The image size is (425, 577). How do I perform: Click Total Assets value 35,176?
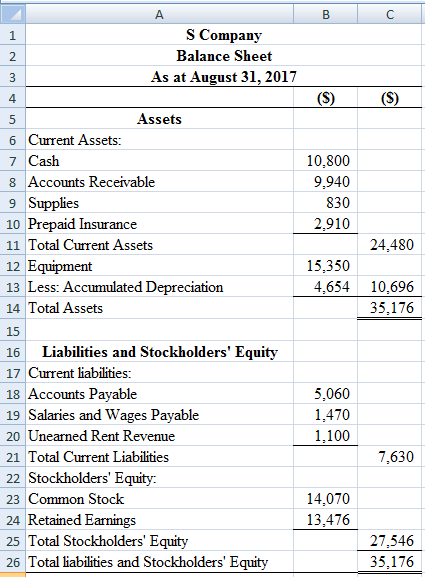[390, 308]
